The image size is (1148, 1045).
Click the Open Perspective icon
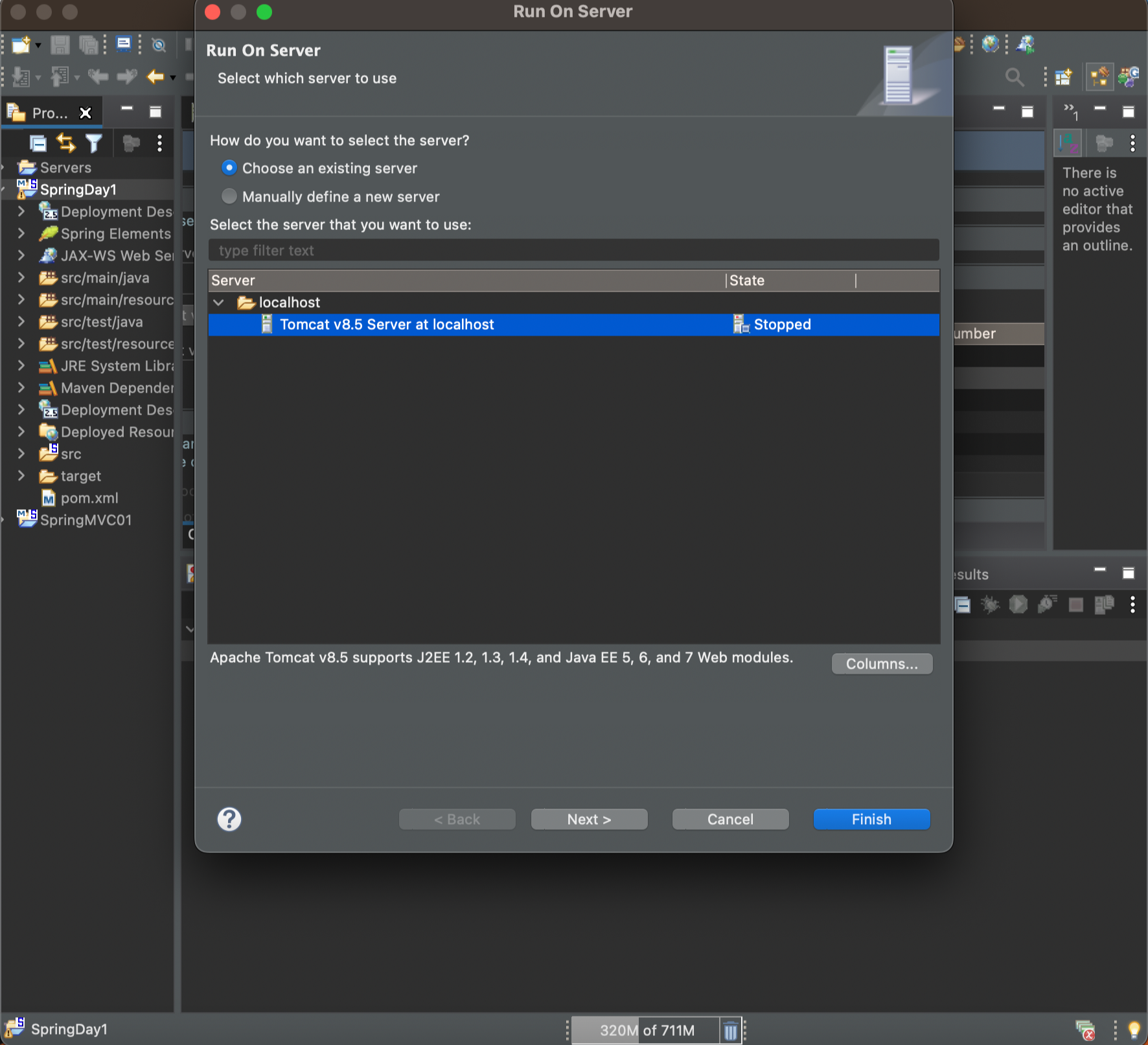(1064, 78)
